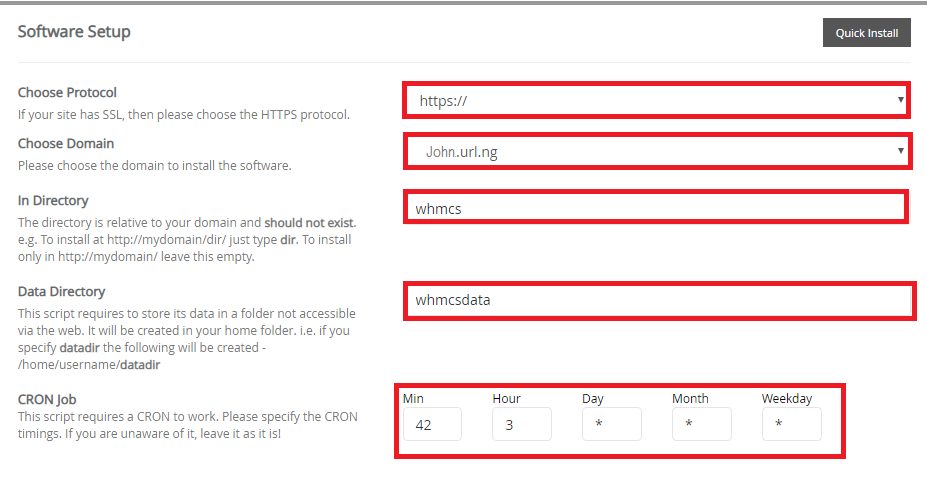Screen dimensions: 927x487
Task: Click the Month label above the CRON field
Action: coord(690,398)
